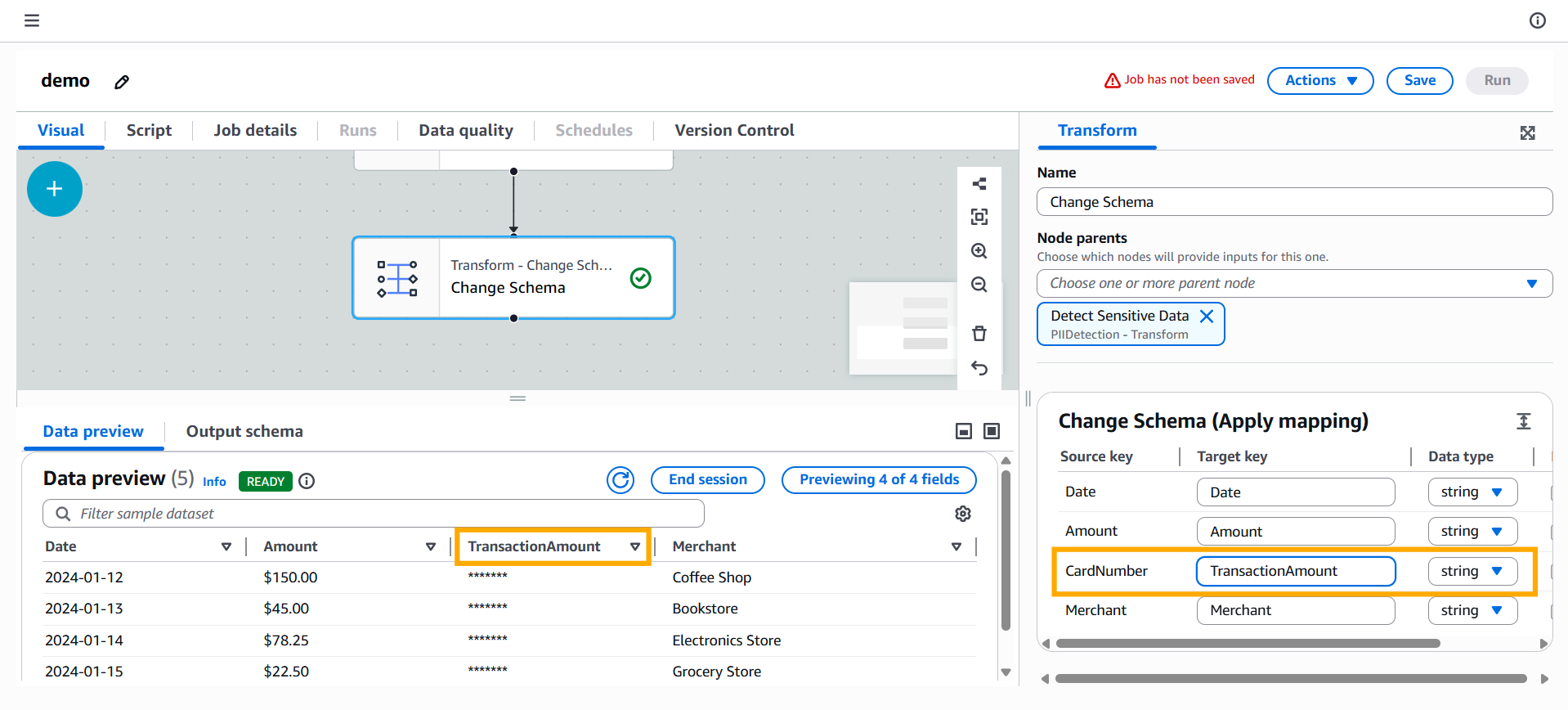The width and height of the screenshot is (1568, 710).
Task: Minimize the data preview panel
Action: point(964,431)
